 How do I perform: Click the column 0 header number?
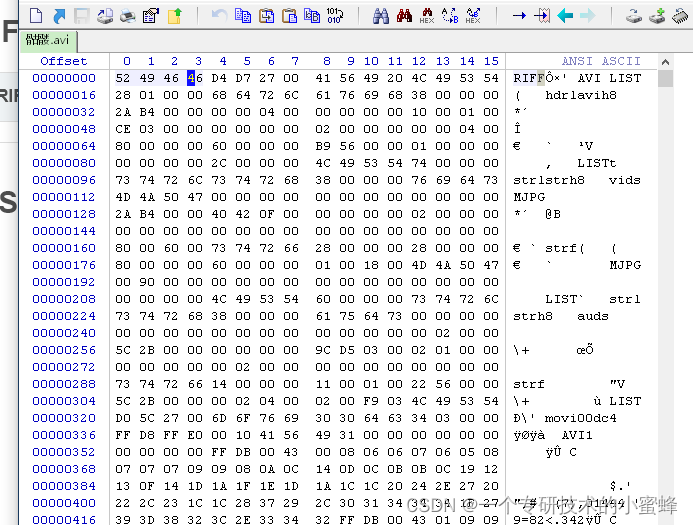pos(127,61)
